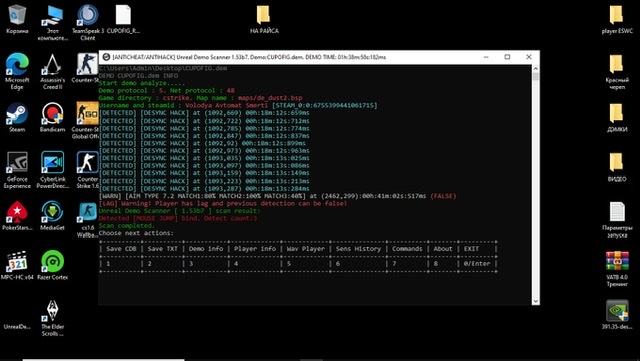Click the DESYNC HACK line at 00h:18m:12s:899ms
The image size is (640, 361).
pyautogui.click(x=202, y=143)
